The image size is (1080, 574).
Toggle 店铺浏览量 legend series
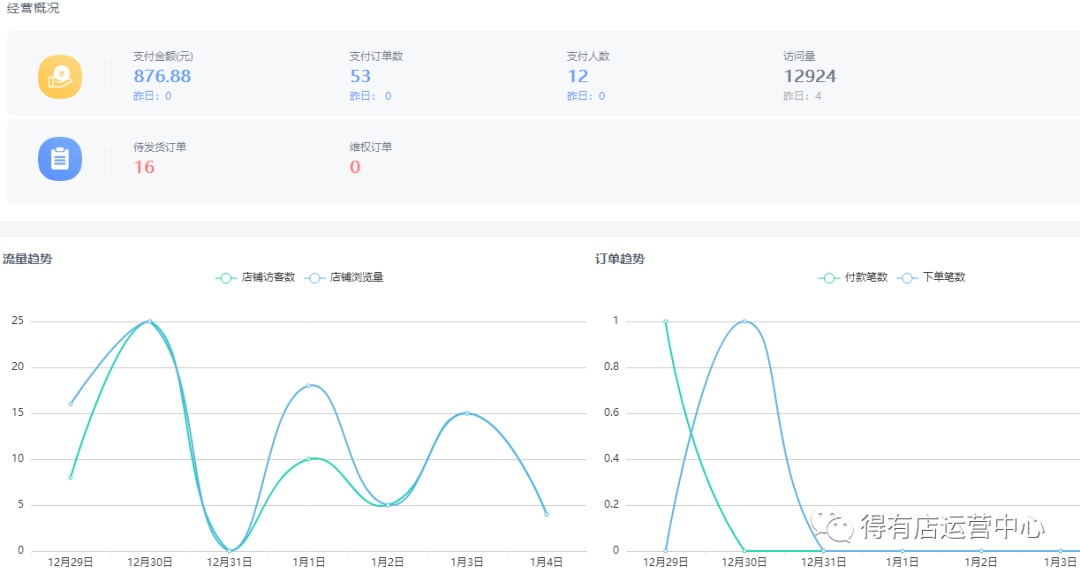[345, 277]
